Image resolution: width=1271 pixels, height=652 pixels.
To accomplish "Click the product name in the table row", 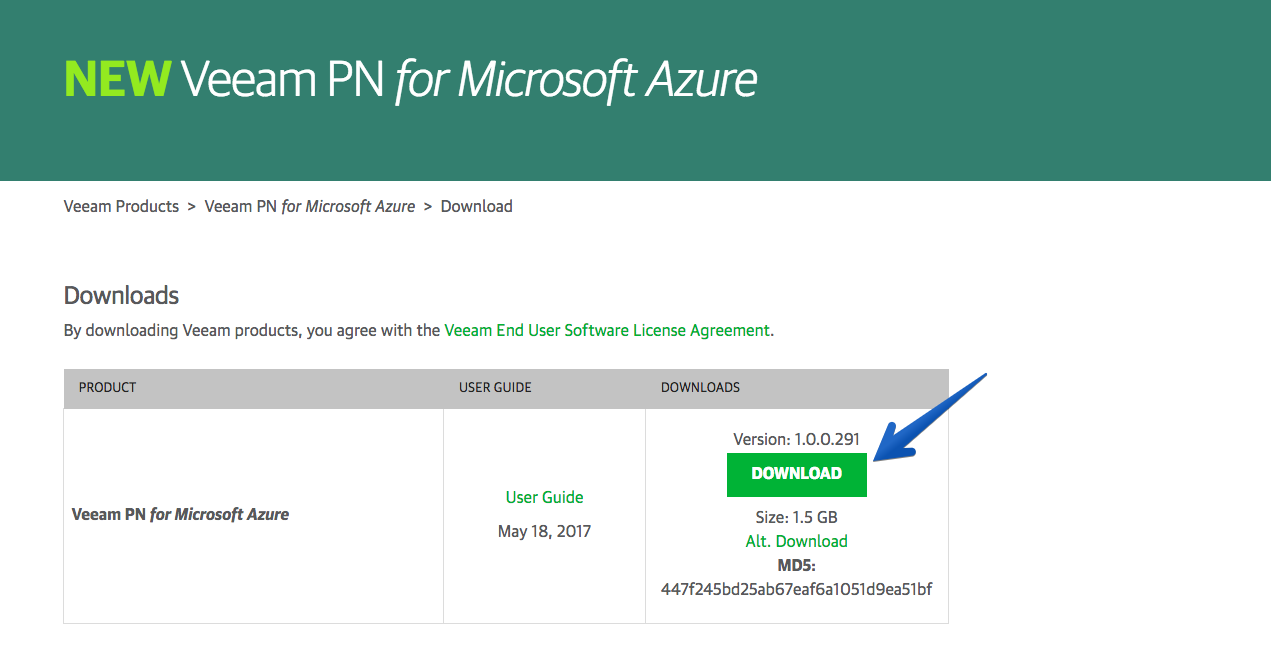I will pyautogui.click(x=180, y=514).
